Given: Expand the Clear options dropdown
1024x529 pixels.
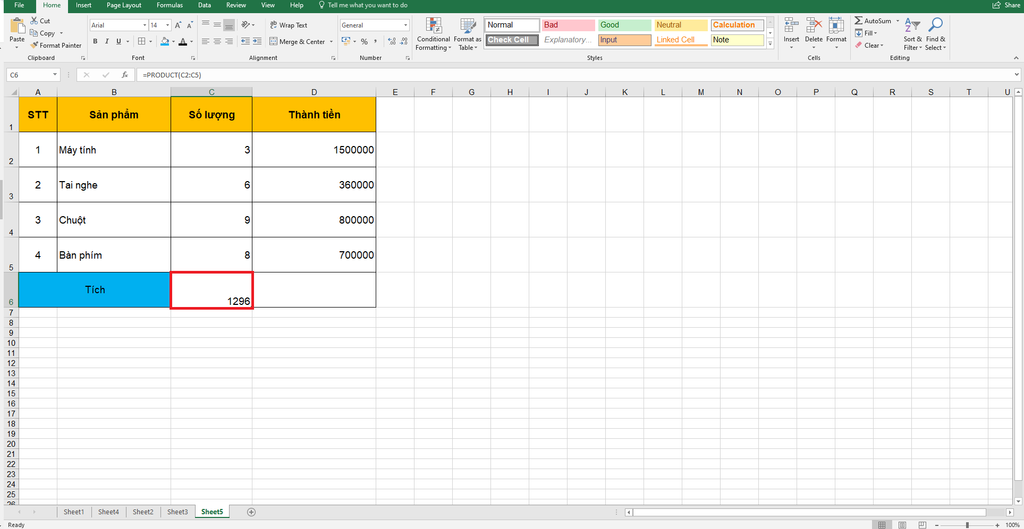Looking at the screenshot, I should 882,45.
